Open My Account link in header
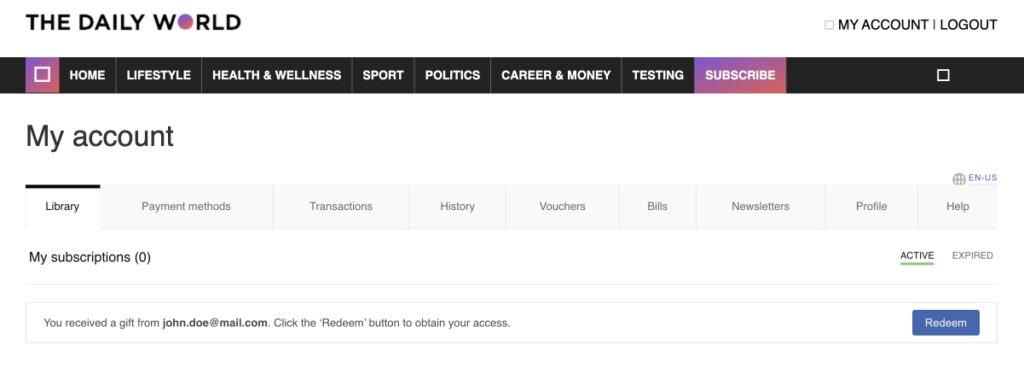 coord(883,25)
